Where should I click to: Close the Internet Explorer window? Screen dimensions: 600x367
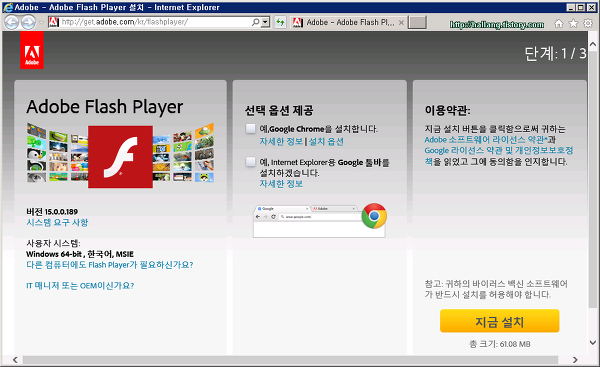tap(591, 7)
